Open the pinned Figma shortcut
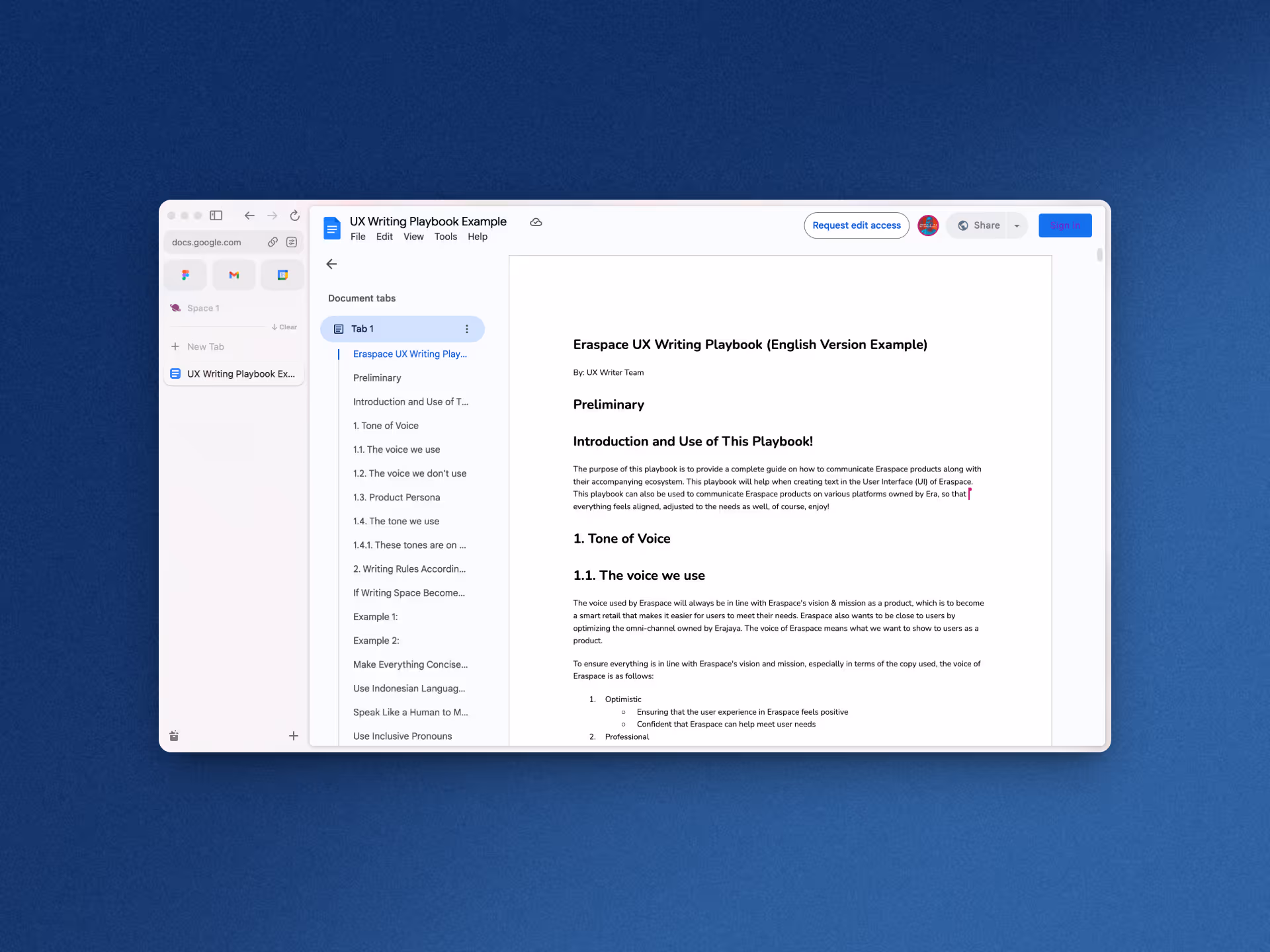 click(x=185, y=275)
